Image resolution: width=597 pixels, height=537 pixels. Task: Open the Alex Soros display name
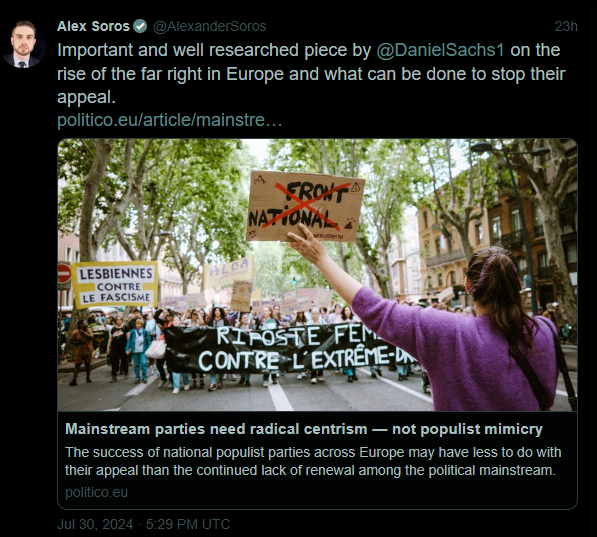(94, 26)
